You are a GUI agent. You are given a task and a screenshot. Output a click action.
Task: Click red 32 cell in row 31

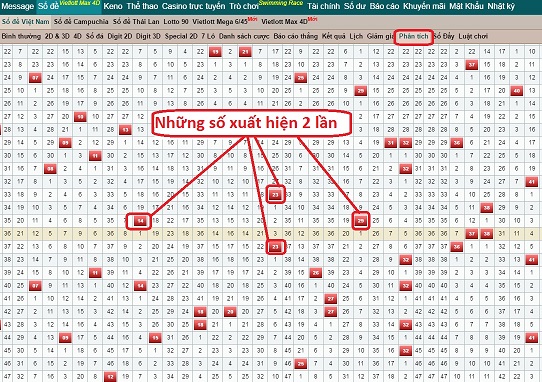pyautogui.click(x=405, y=169)
